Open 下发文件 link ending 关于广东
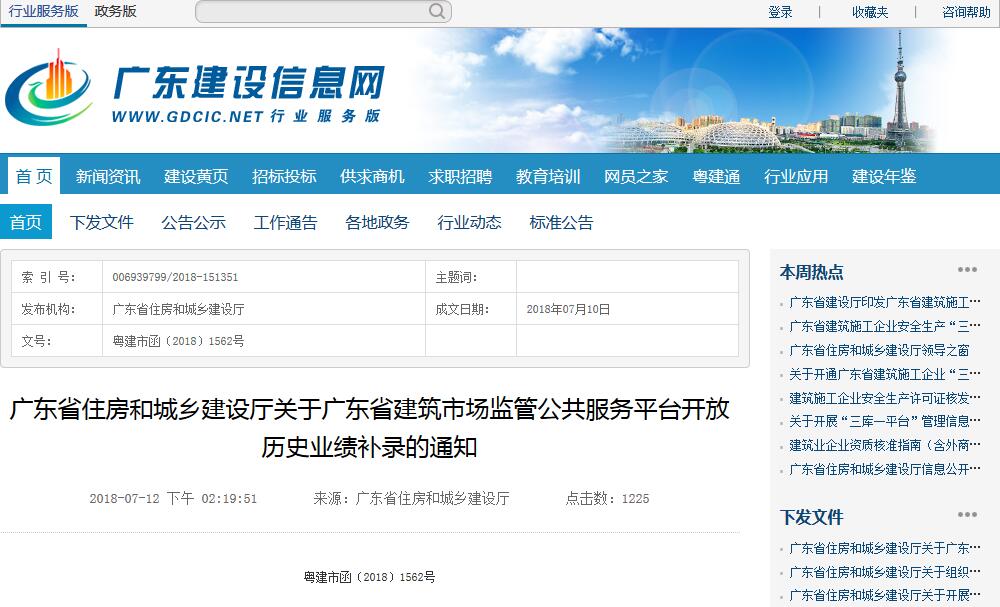The width and height of the screenshot is (1000, 607). tap(885, 548)
